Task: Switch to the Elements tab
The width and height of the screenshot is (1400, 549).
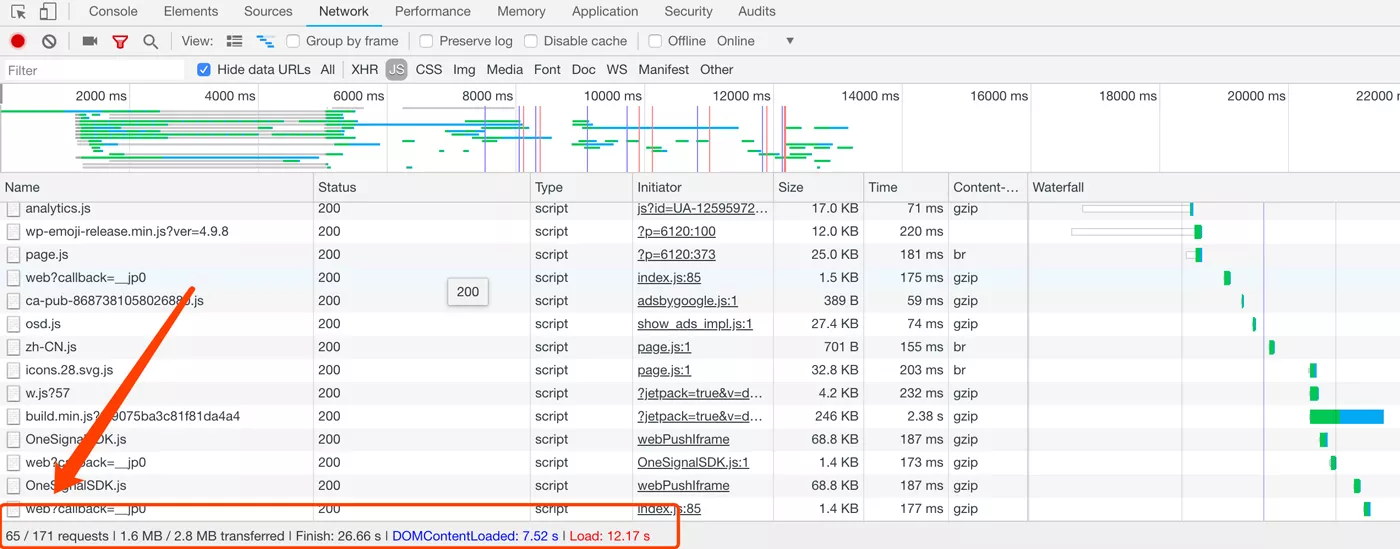Action: (190, 12)
